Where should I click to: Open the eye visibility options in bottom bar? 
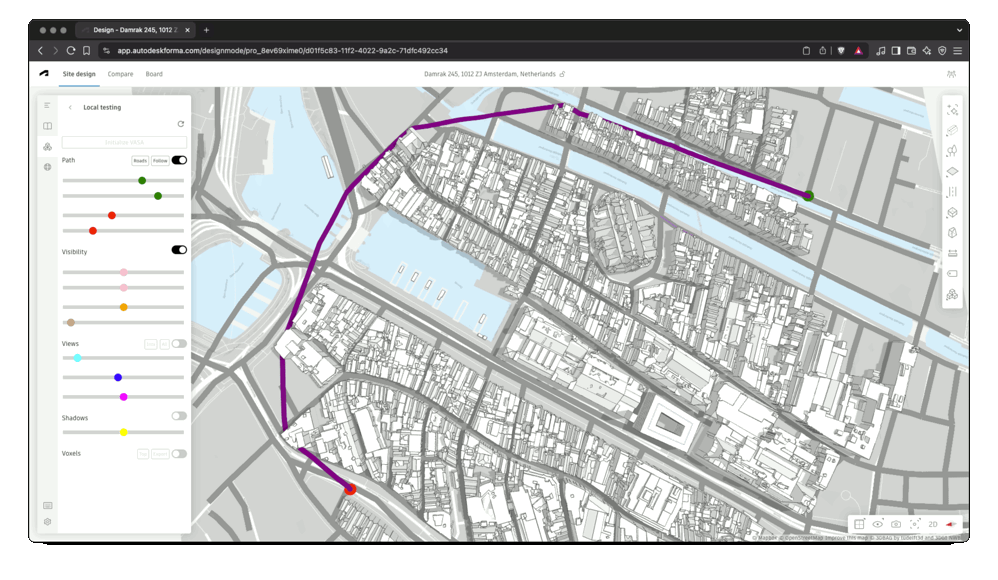point(877,524)
